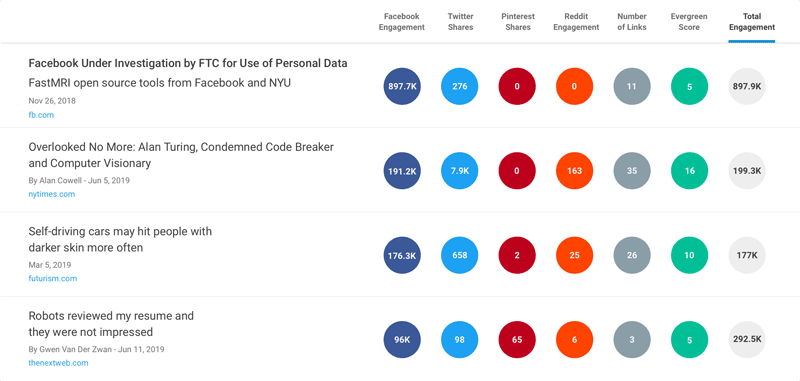Click the 16 evergreen score circle
This screenshot has height=381, width=800.
[x=689, y=171]
